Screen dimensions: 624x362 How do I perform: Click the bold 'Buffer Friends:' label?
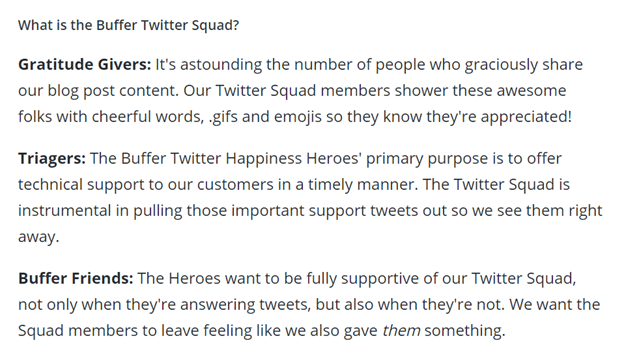point(76,278)
